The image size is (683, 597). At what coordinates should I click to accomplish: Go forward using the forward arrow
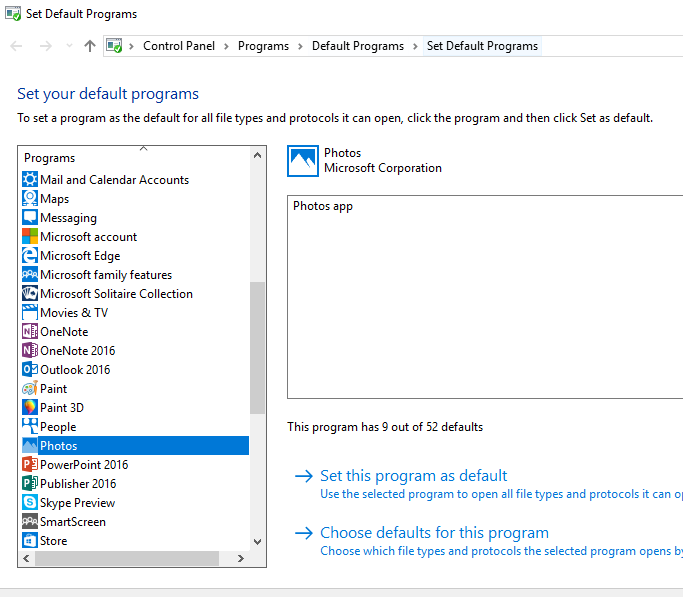45,46
